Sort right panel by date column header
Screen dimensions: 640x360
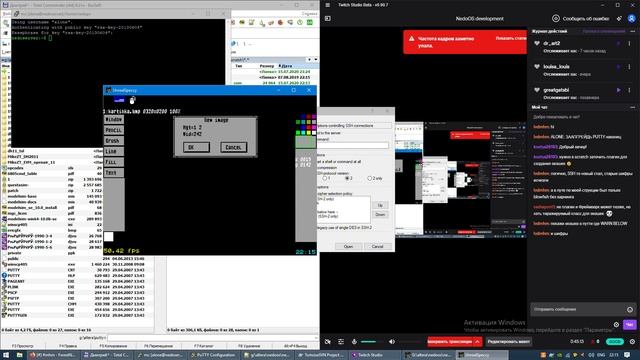pos(297,65)
